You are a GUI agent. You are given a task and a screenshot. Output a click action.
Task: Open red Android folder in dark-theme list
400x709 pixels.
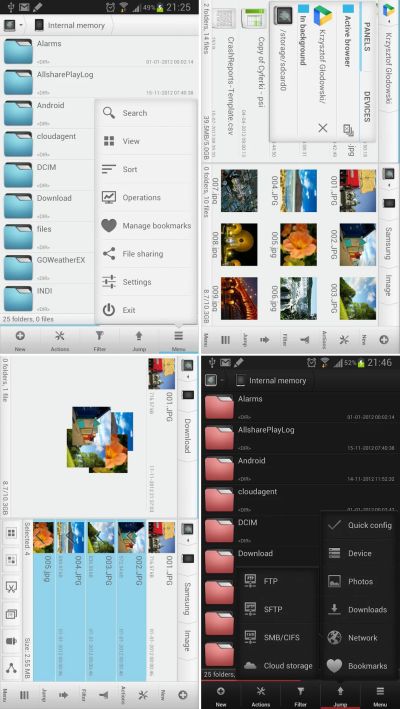(301, 468)
